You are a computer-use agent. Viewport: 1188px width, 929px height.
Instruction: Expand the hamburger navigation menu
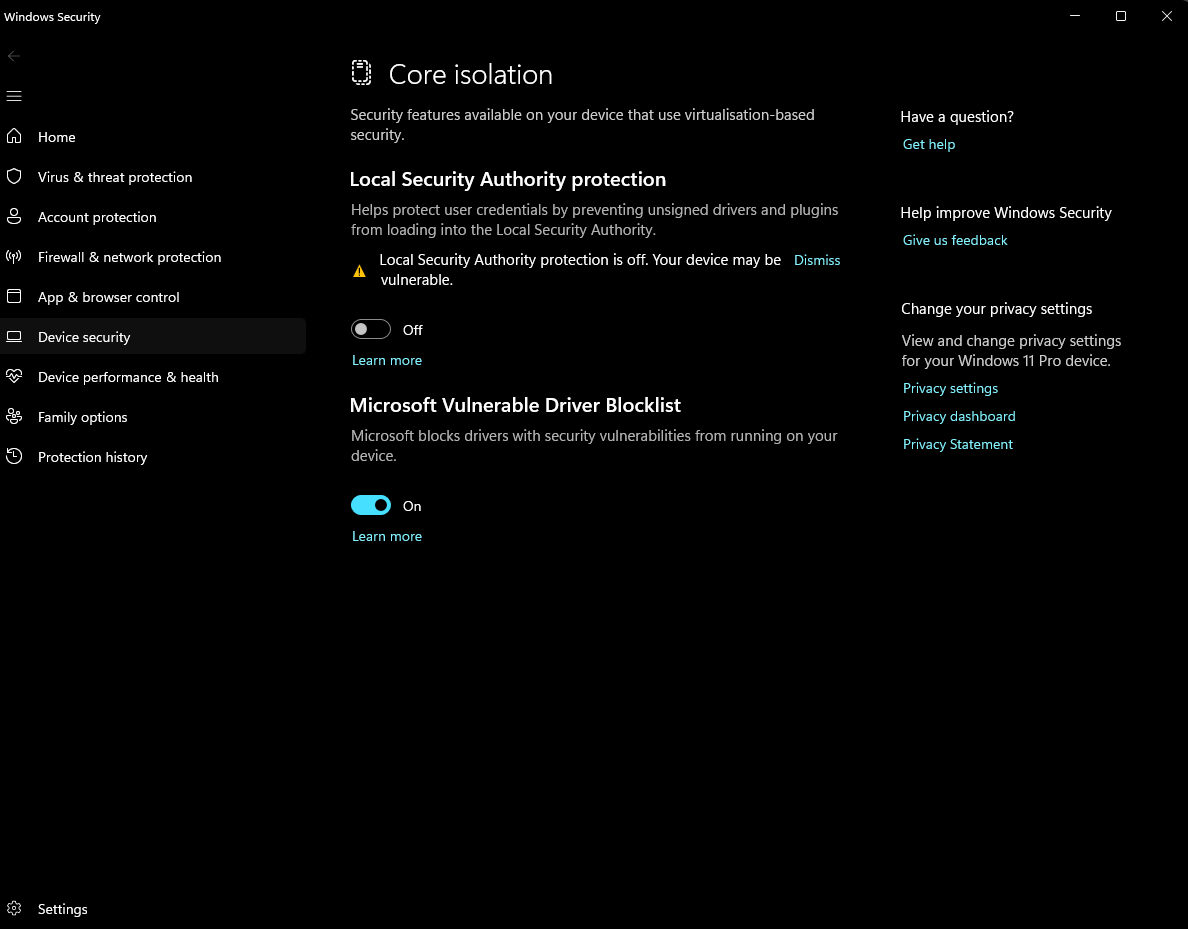pos(14,96)
